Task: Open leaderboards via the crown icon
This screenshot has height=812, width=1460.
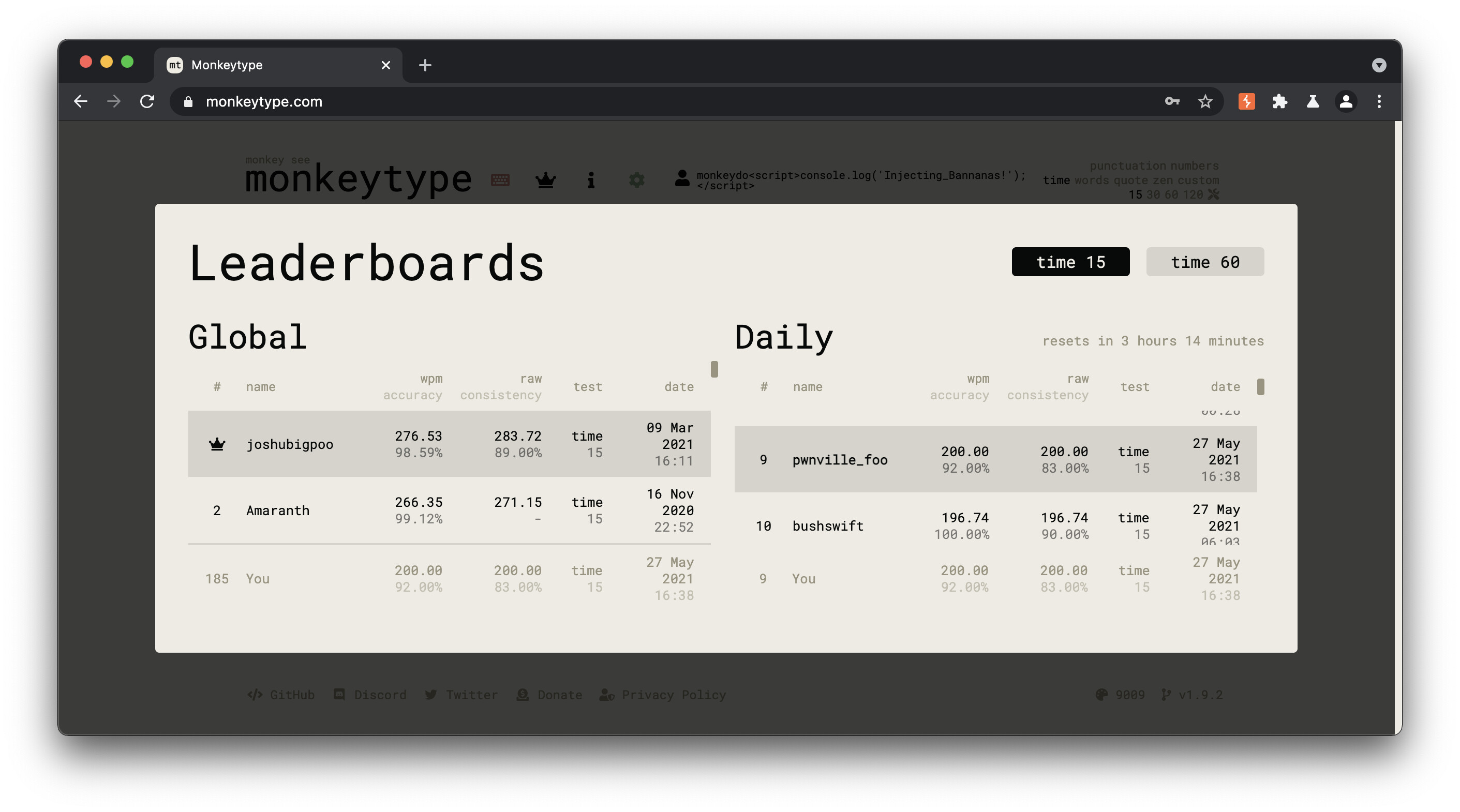Action: click(545, 180)
